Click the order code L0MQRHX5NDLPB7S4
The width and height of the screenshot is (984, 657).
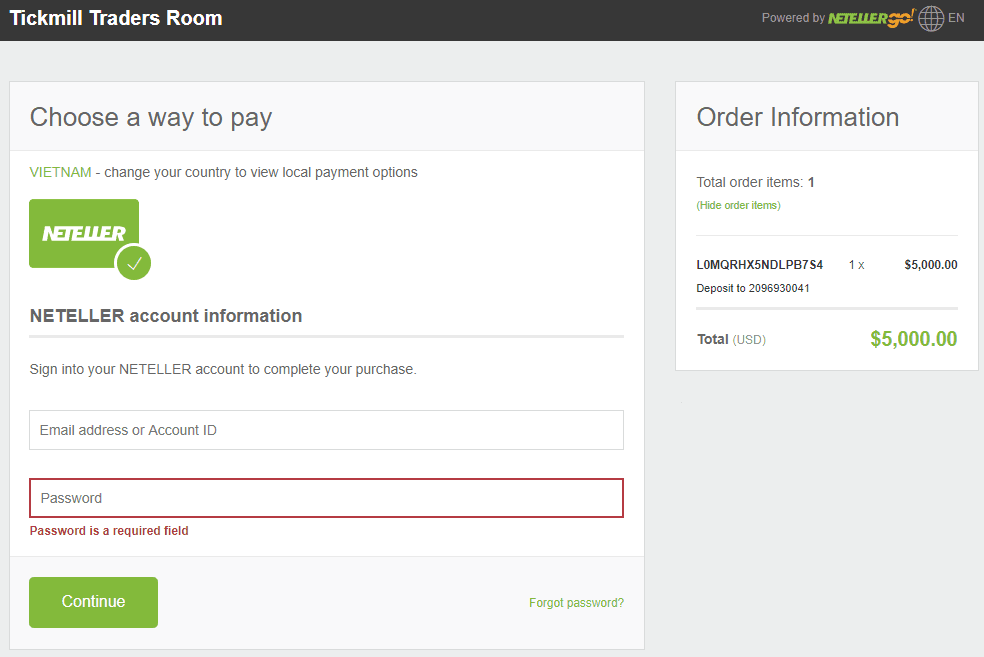[x=759, y=265]
